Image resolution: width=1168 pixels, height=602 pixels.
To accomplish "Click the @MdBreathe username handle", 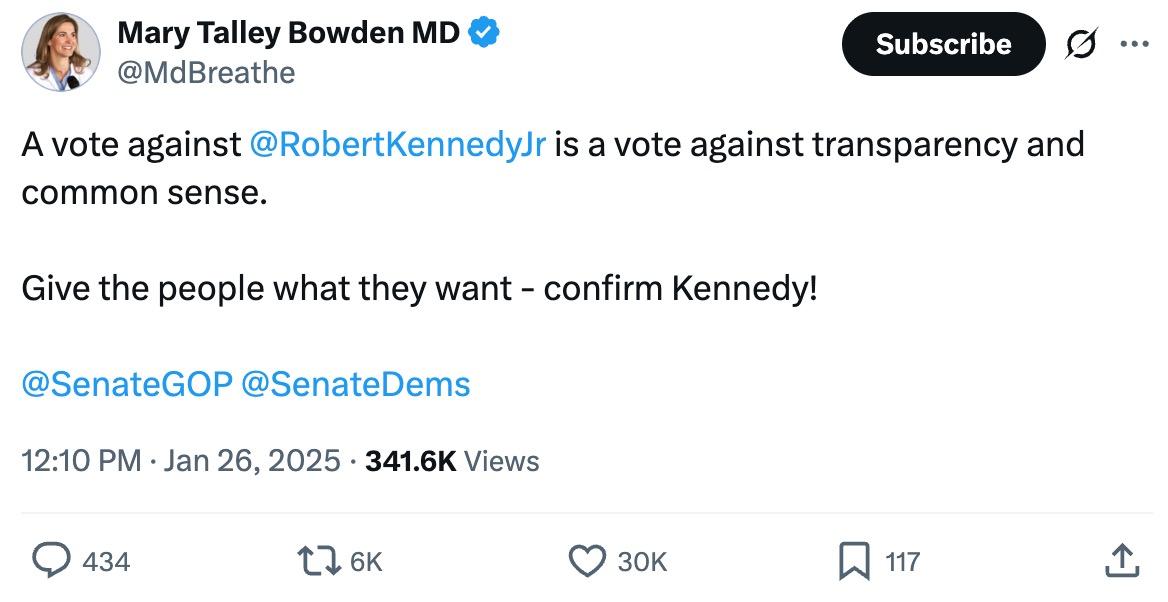I will [x=206, y=73].
